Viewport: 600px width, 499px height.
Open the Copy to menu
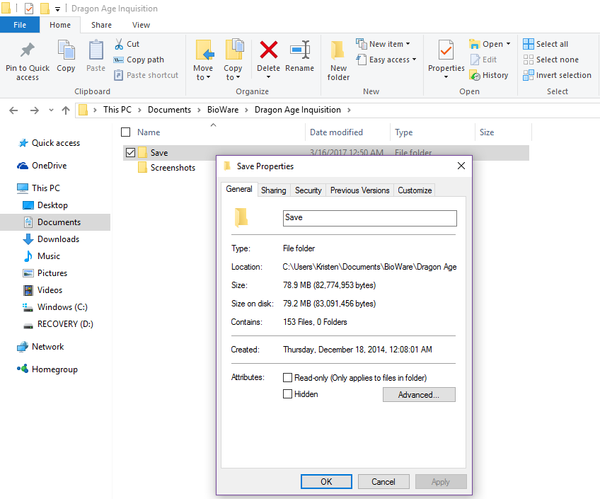tap(233, 60)
